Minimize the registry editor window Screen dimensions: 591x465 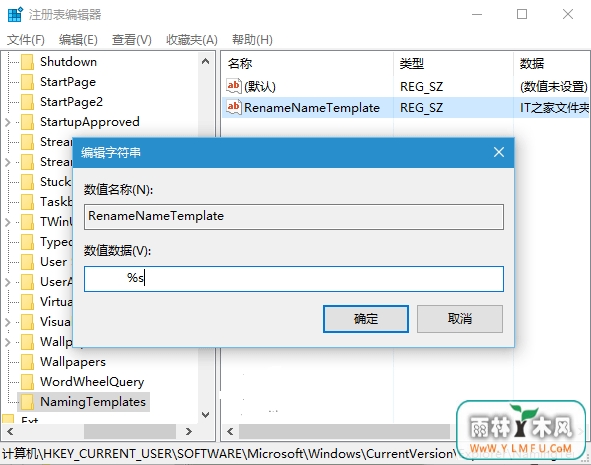[477, 14]
